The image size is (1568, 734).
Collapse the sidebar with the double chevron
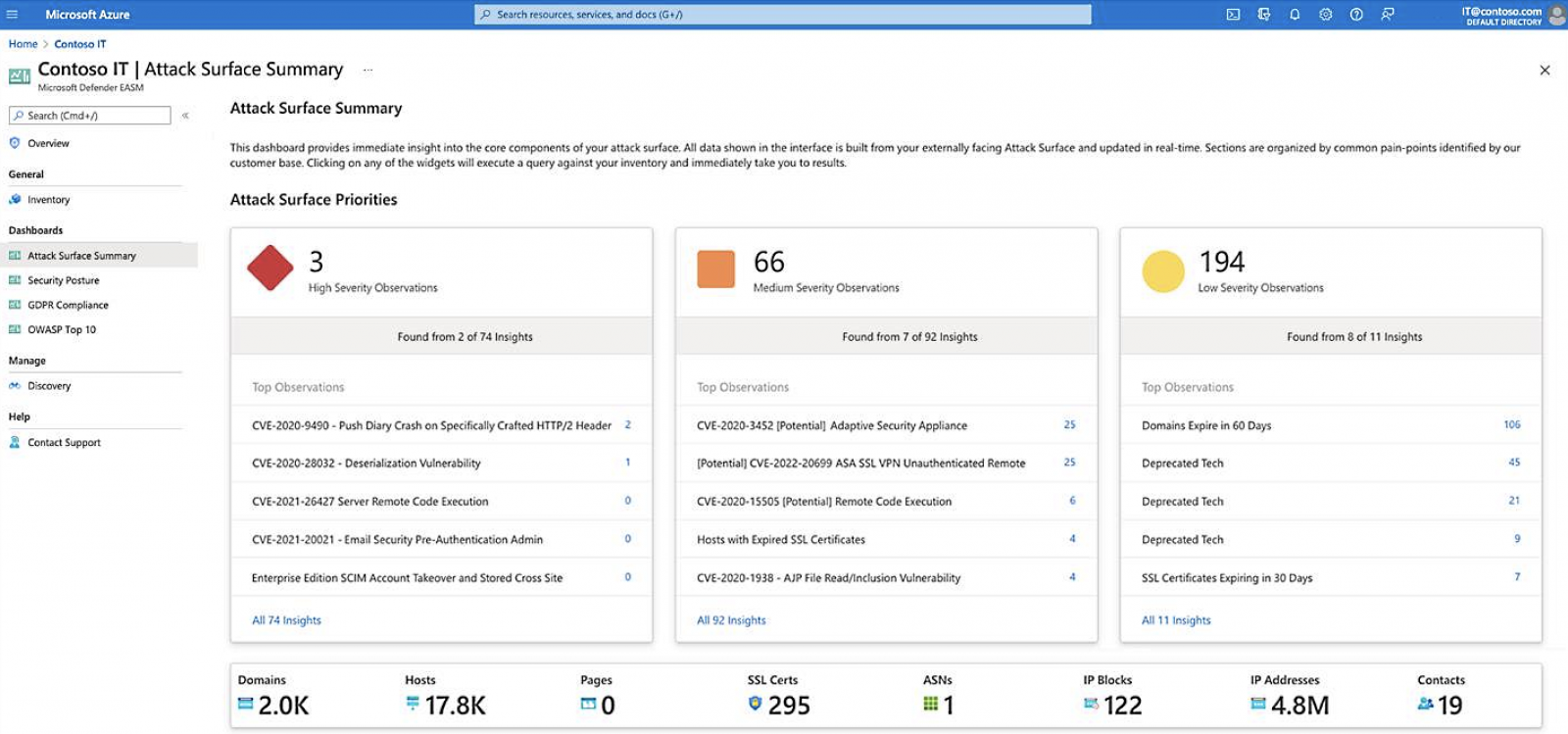[185, 116]
